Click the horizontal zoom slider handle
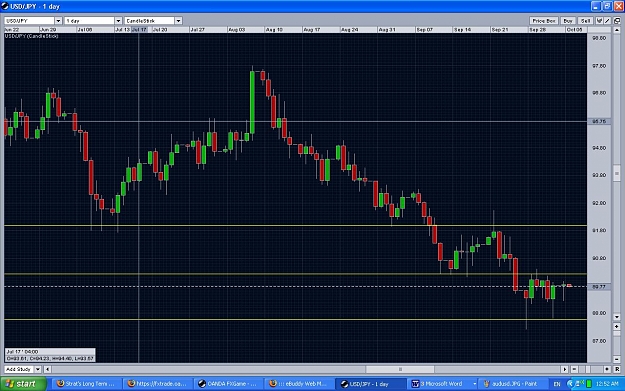Screen dimensions: 625x391 click(588, 369)
